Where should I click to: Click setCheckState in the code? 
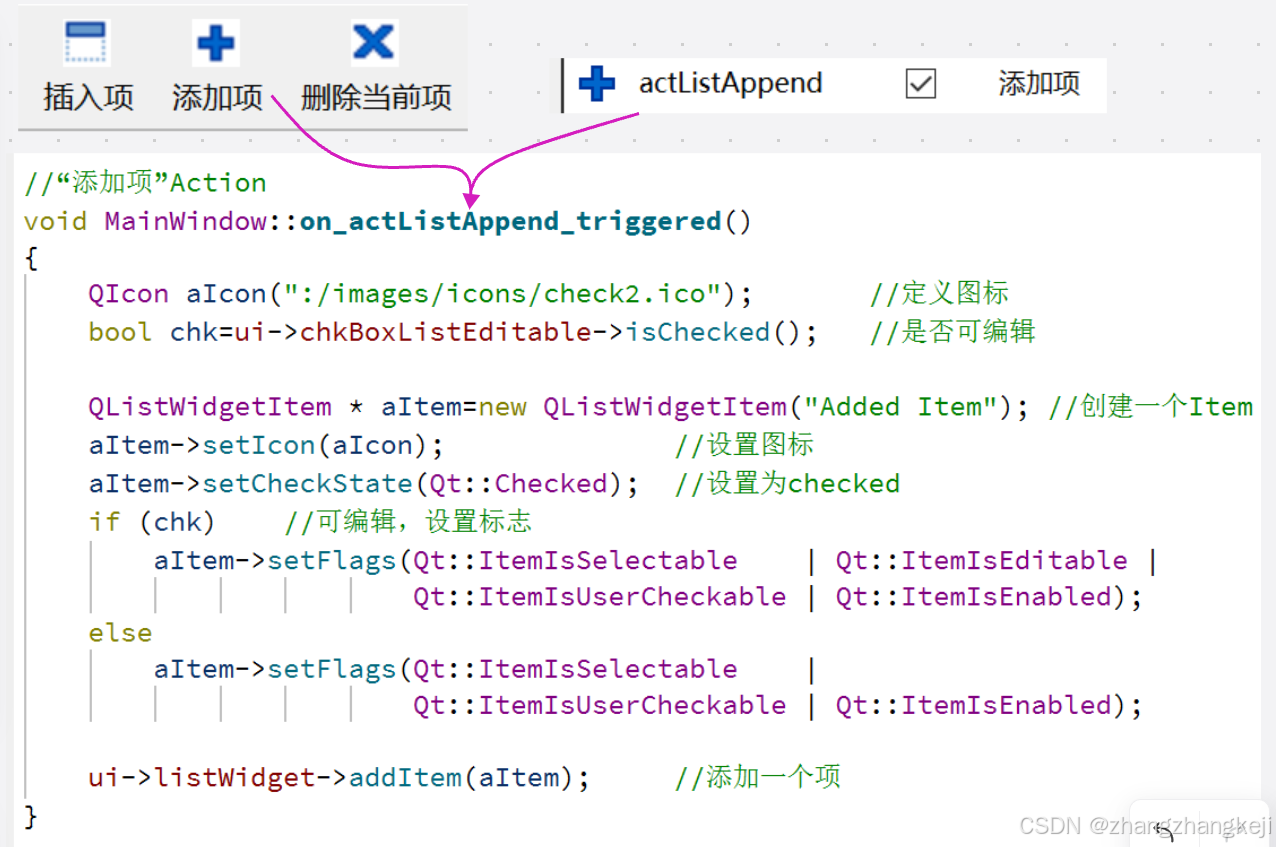click(x=307, y=484)
